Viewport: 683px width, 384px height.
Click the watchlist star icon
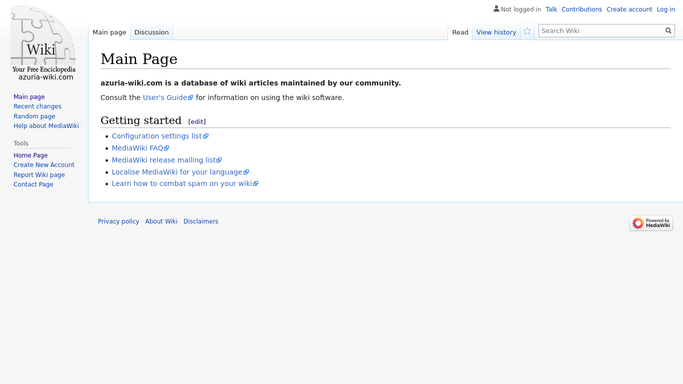[x=527, y=31]
